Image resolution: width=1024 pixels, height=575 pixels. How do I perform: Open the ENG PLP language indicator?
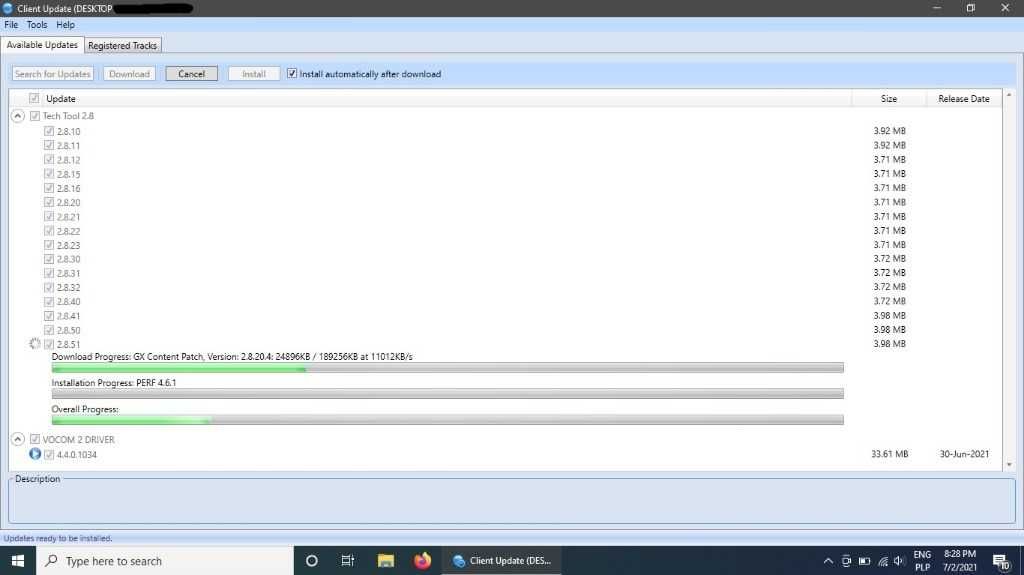[x=922, y=561]
